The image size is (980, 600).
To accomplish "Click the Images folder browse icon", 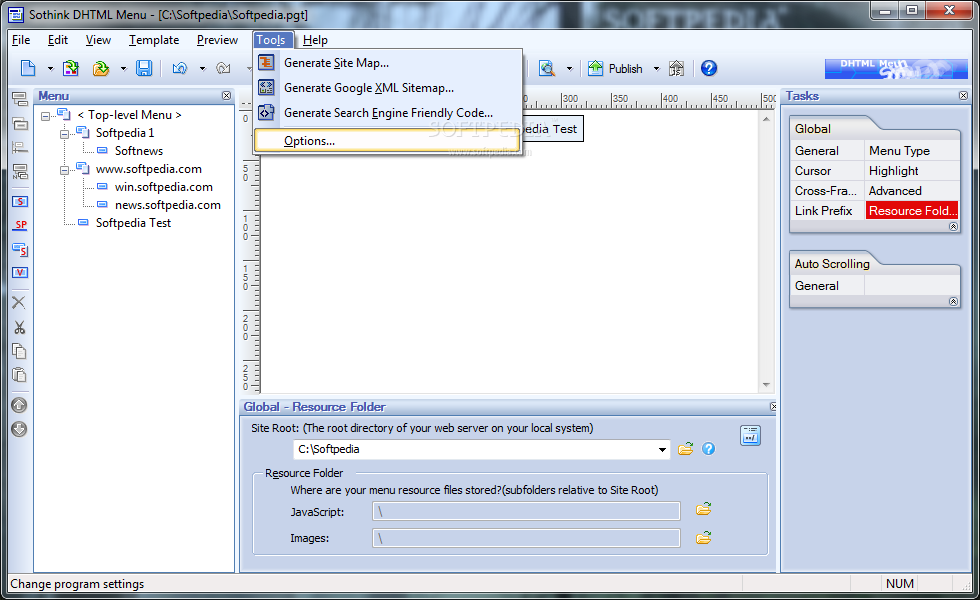I will coord(704,538).
